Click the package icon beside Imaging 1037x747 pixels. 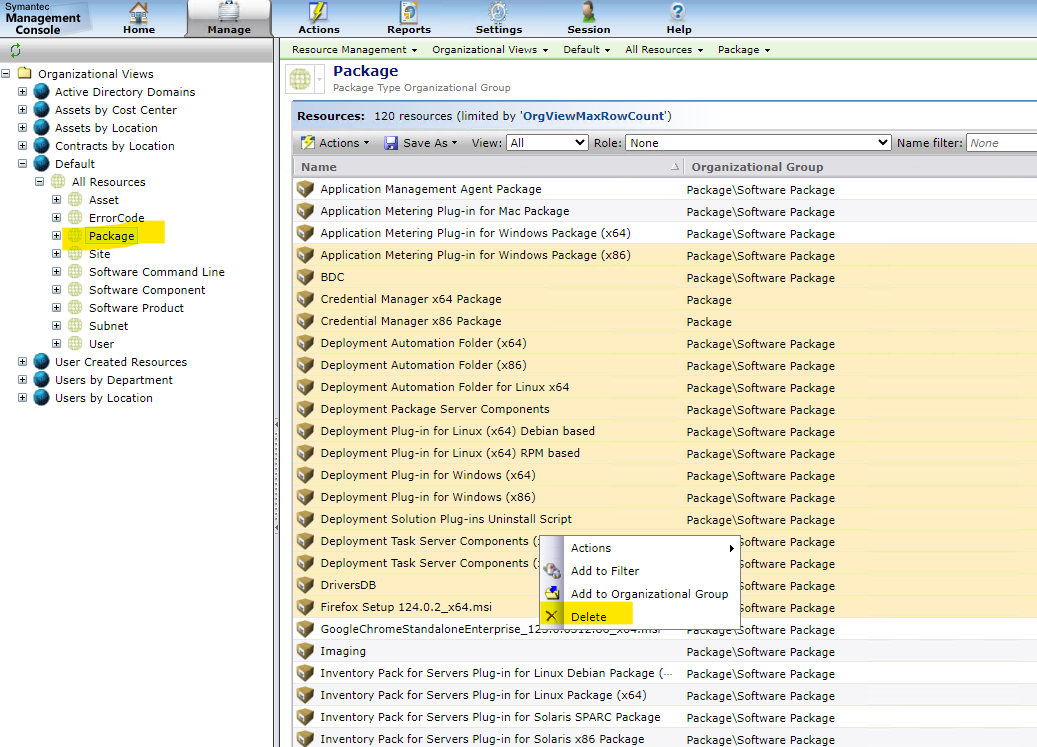tap(305, 651)
